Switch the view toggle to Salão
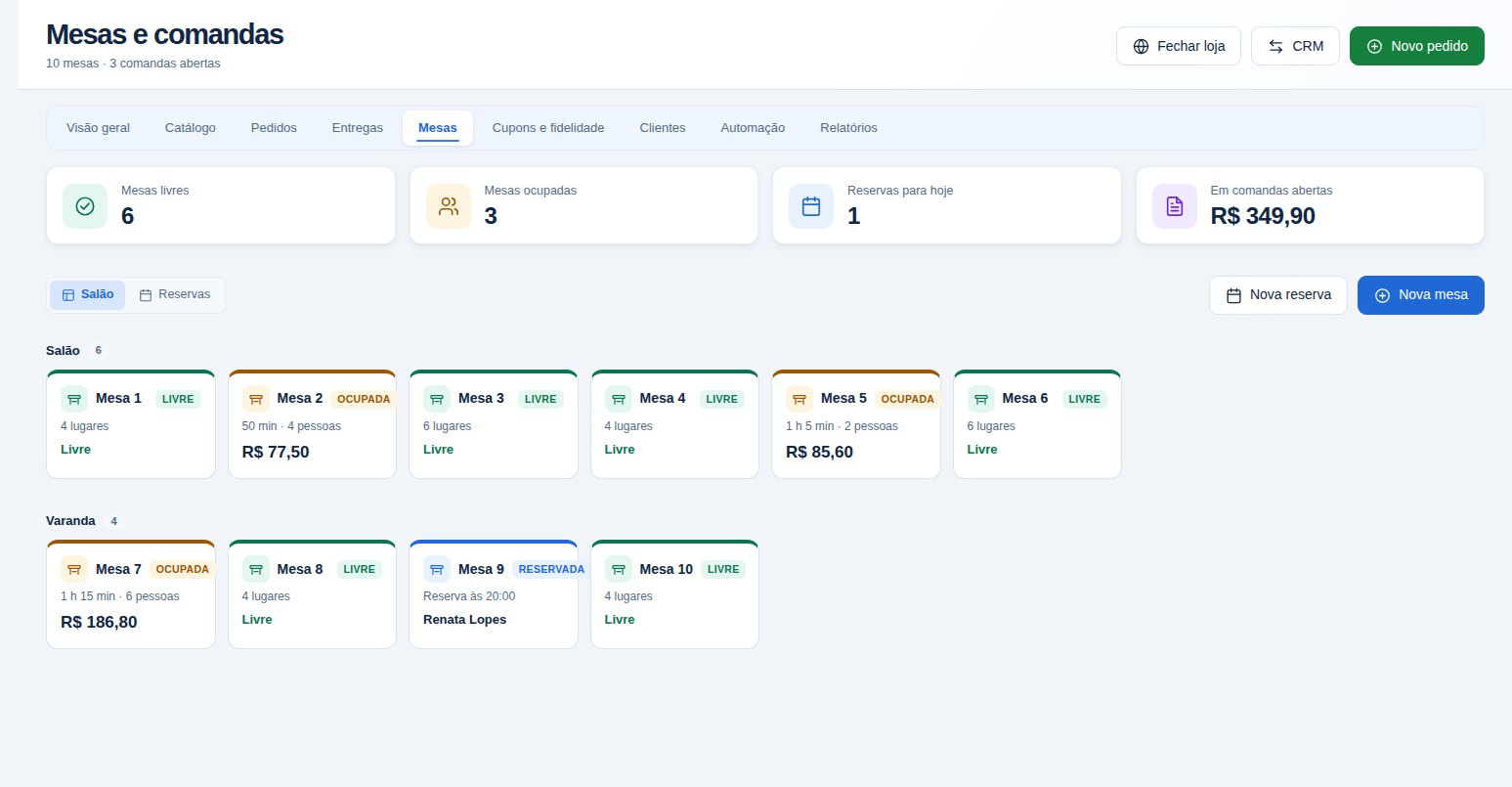Image resolution: width=1512 pixels, height=787 pixels. coord(87,294)
